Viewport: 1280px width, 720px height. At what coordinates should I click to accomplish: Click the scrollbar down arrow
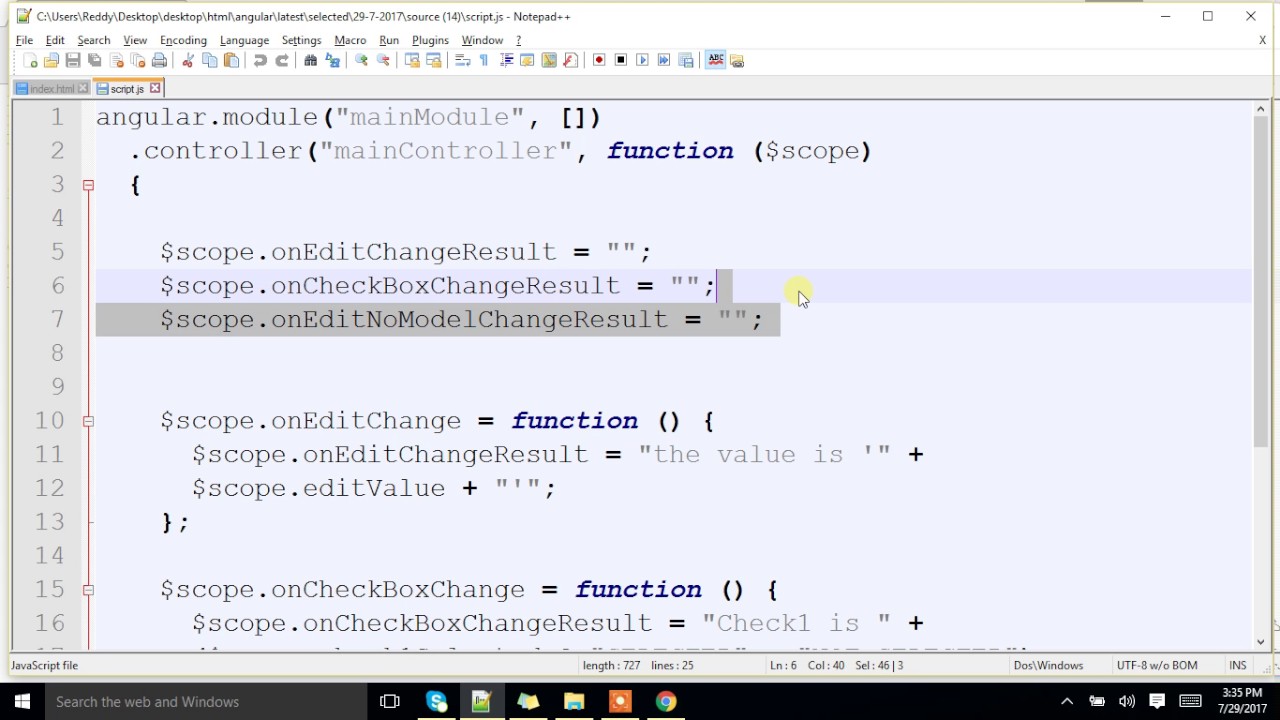point(1261,642)
